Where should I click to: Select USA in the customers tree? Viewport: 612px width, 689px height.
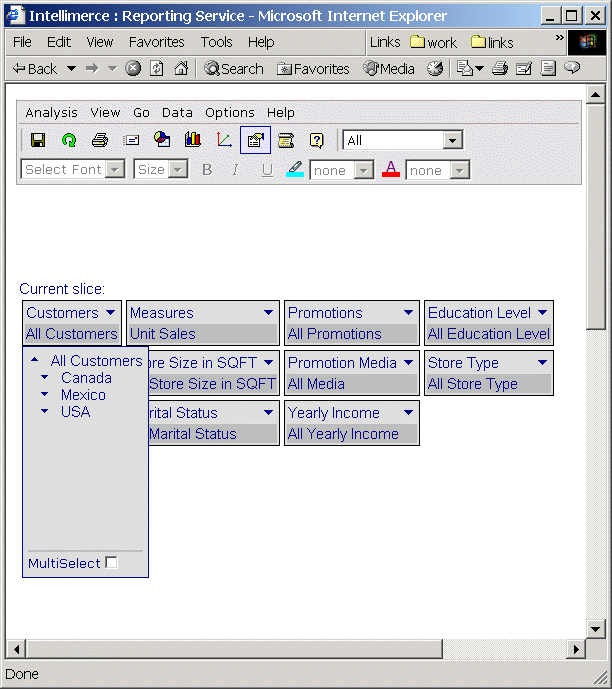(76, 412)
